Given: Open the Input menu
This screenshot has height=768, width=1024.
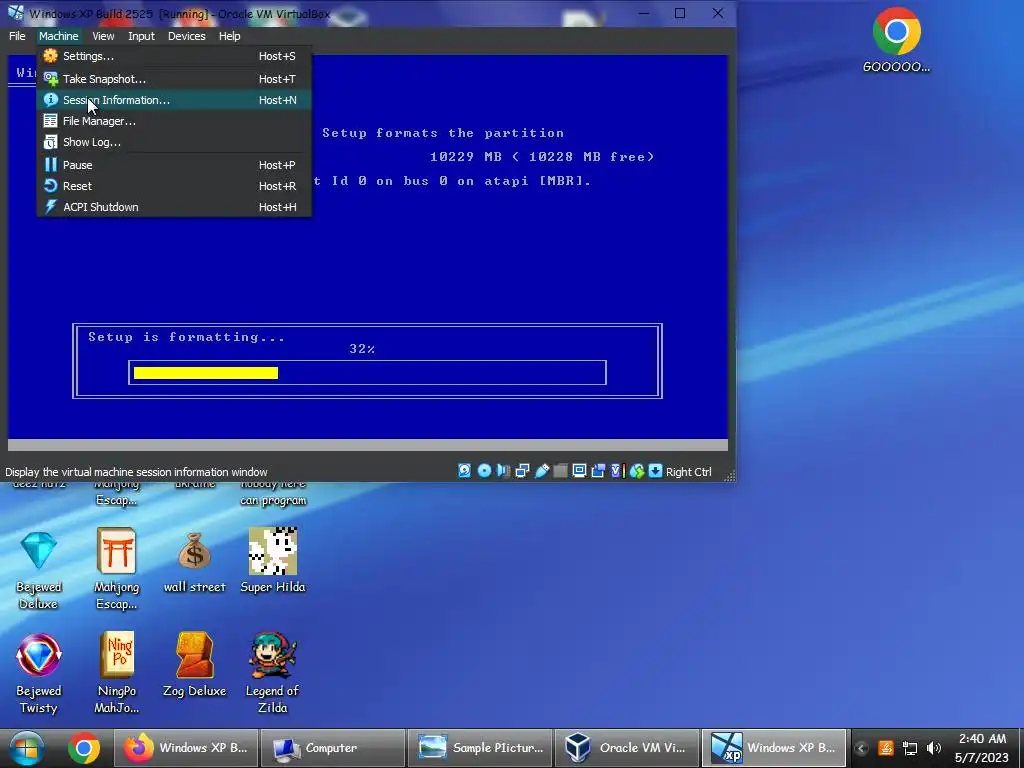Looking at the screenshot, I should [x=141, y=36].
